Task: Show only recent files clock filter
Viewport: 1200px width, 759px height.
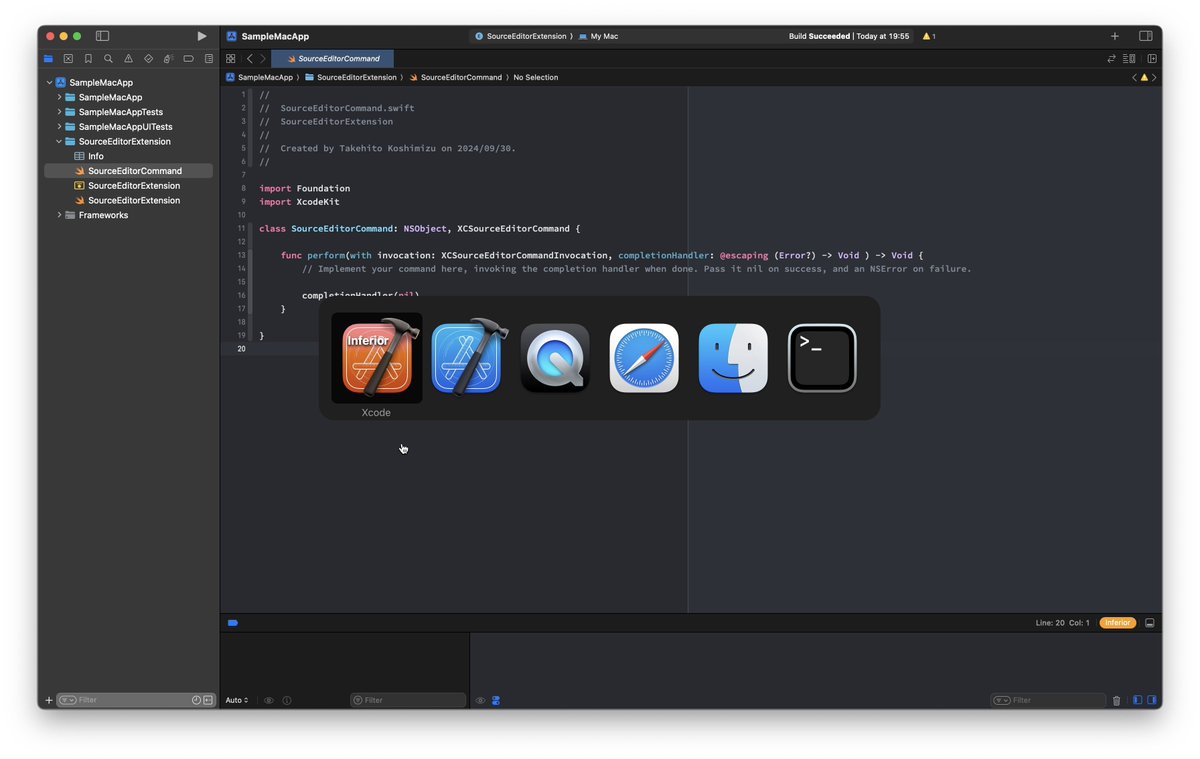Action: pyautogui.click(x=197, y=700)
